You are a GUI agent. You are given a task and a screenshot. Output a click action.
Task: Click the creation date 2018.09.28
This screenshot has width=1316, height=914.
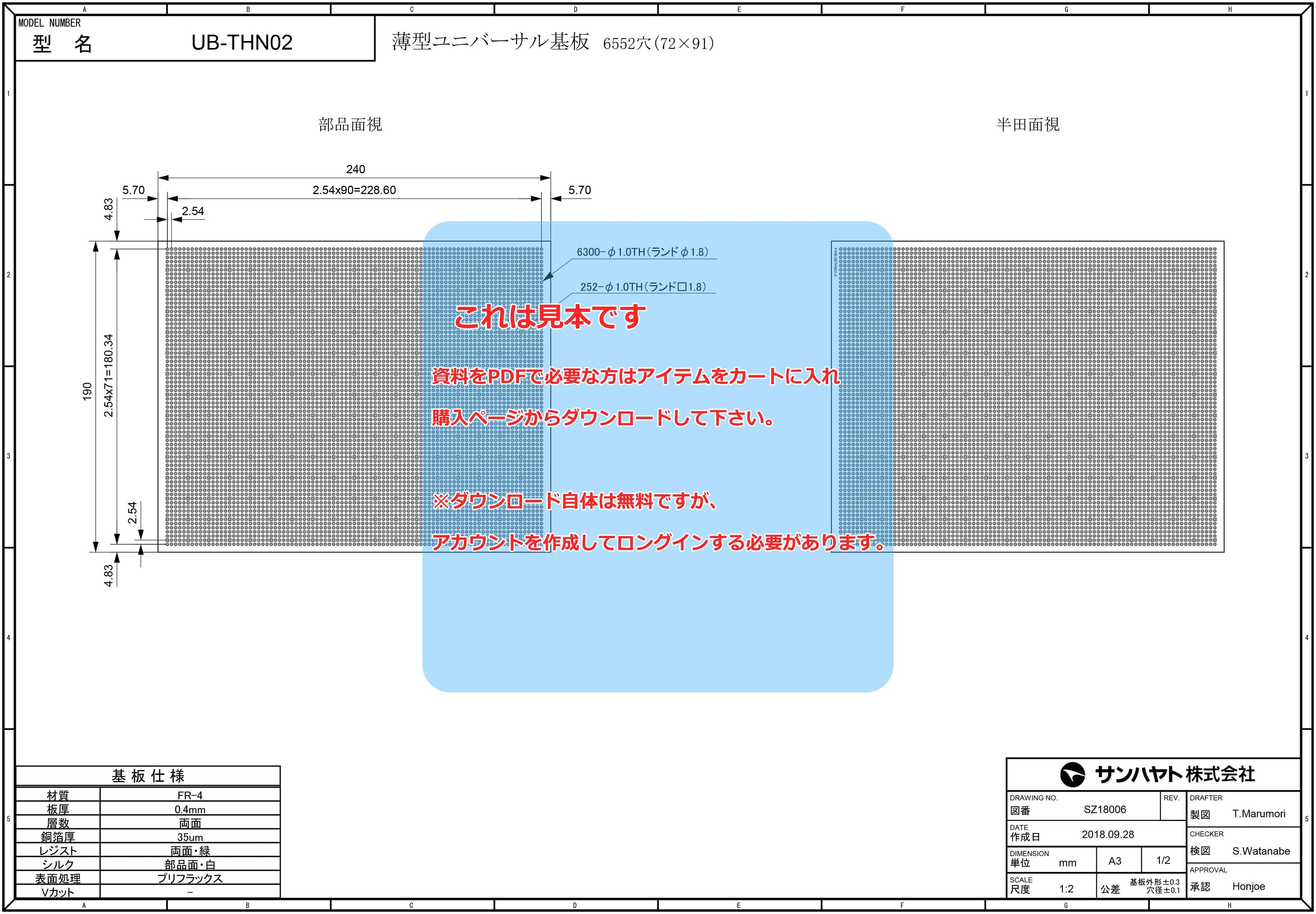[1108, 834]
